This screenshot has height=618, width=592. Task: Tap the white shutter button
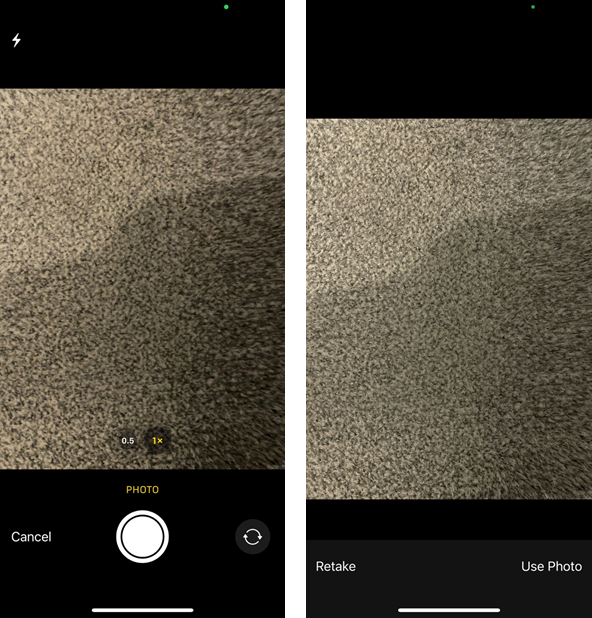[142, 536]
